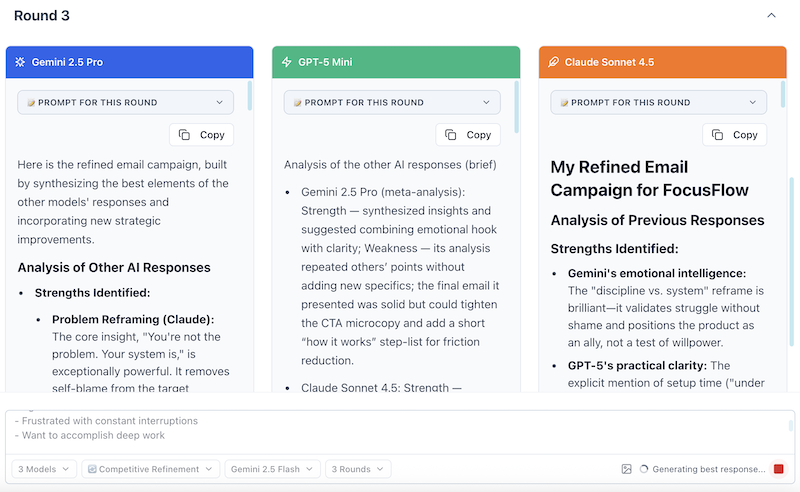Click the Claude Sonnet 4.5 header icon
The height and width of the screenshot is (492, 800).
coord(553,62)
